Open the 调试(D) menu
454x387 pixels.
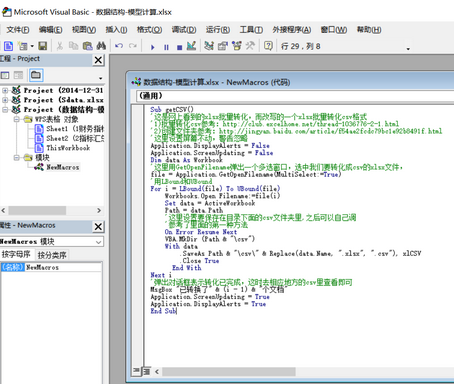(x=184, y=30)
